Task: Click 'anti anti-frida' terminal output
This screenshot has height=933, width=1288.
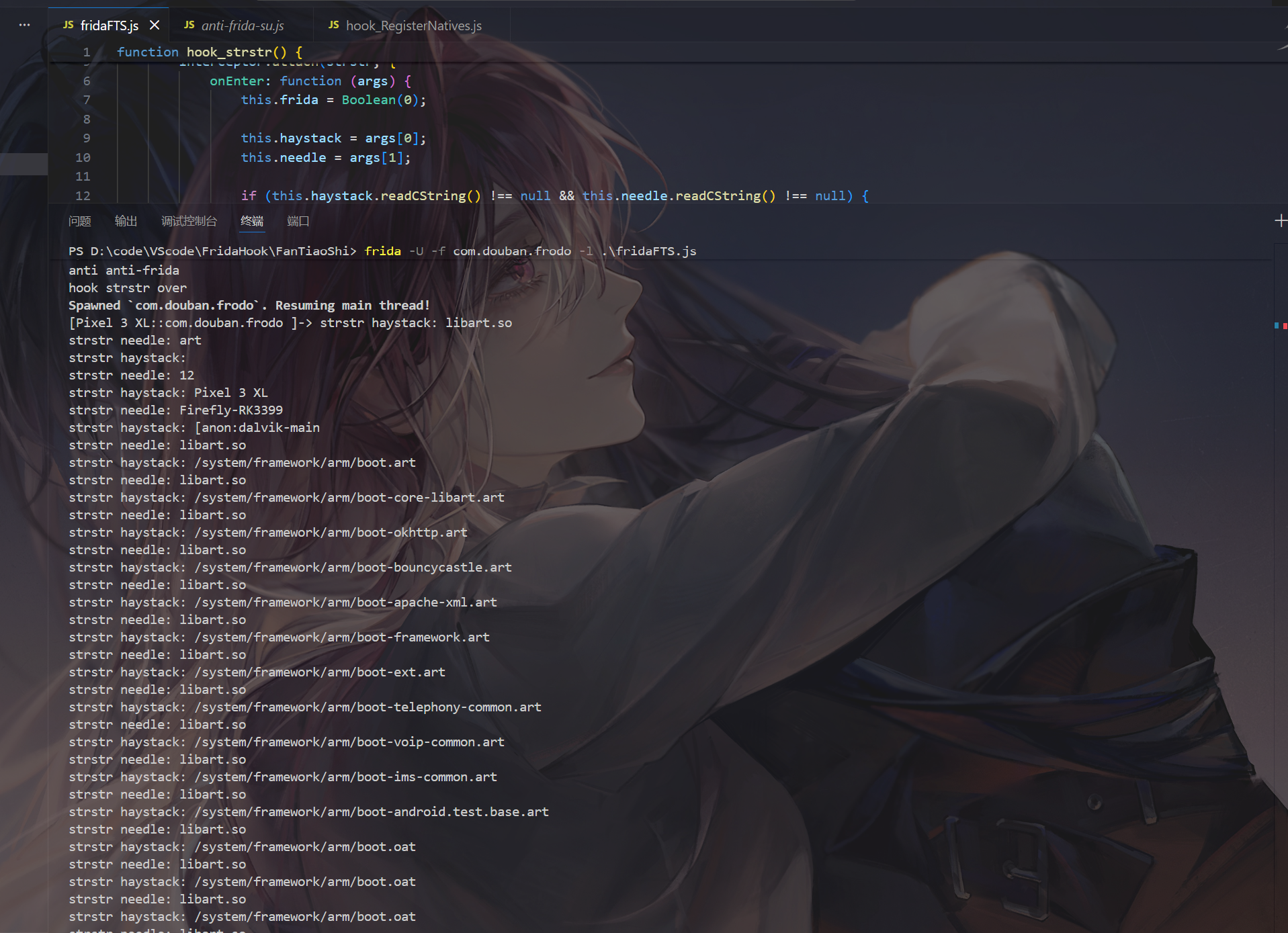Action: [x=124, y=270]
